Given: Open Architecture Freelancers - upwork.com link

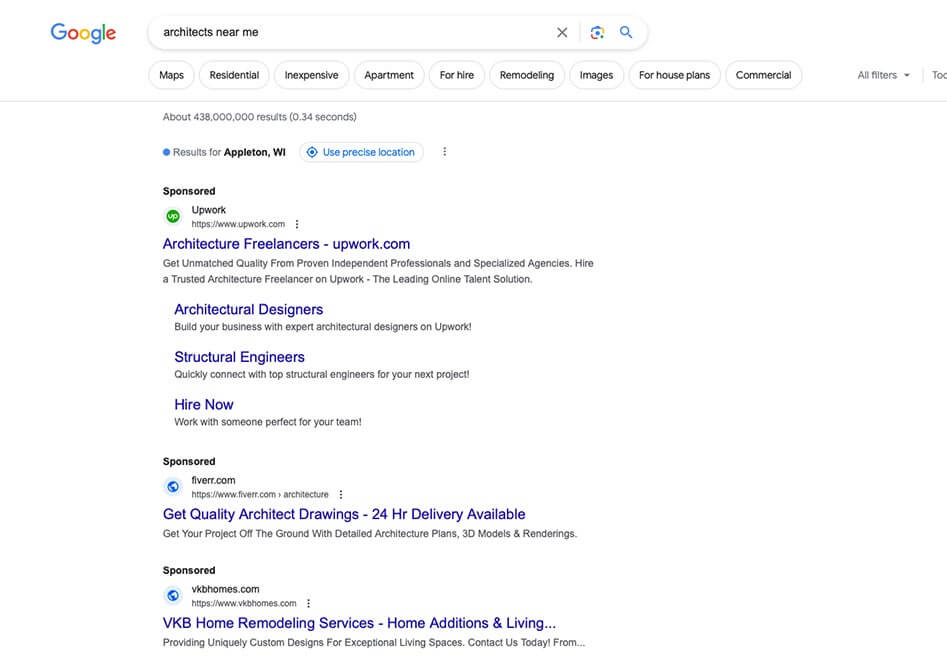Looking at the screenshot, I should point(286,244).
